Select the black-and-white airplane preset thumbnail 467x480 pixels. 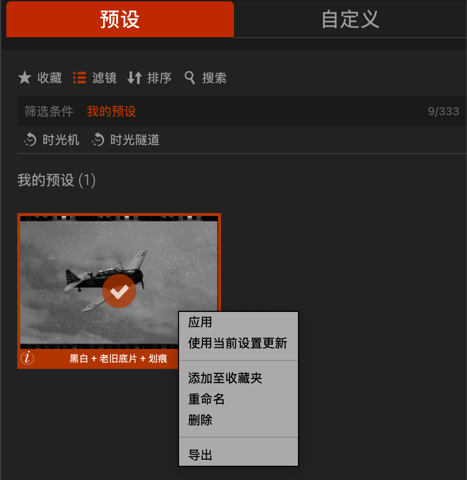119,282
